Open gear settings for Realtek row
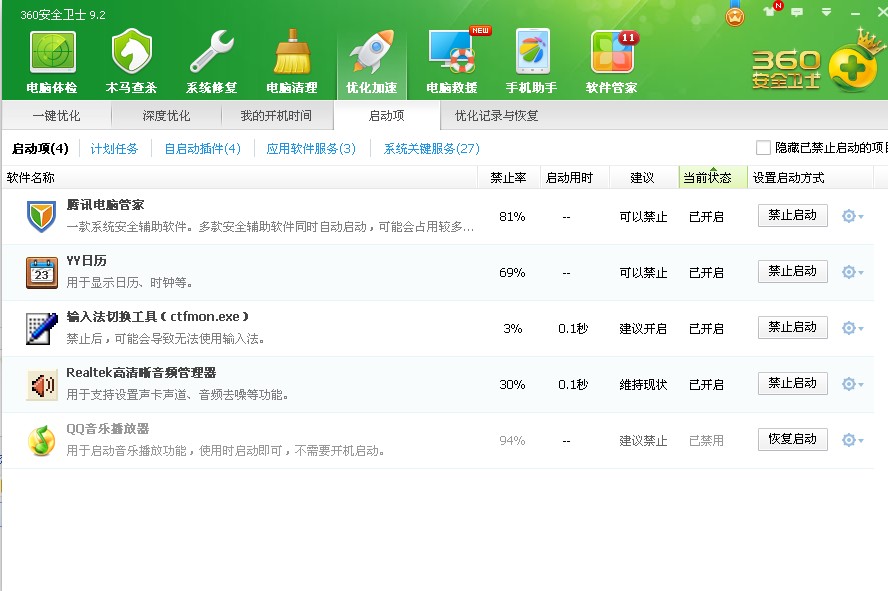Image resolution: width=888 pixels, height=591 pixels. pos(852,384)
